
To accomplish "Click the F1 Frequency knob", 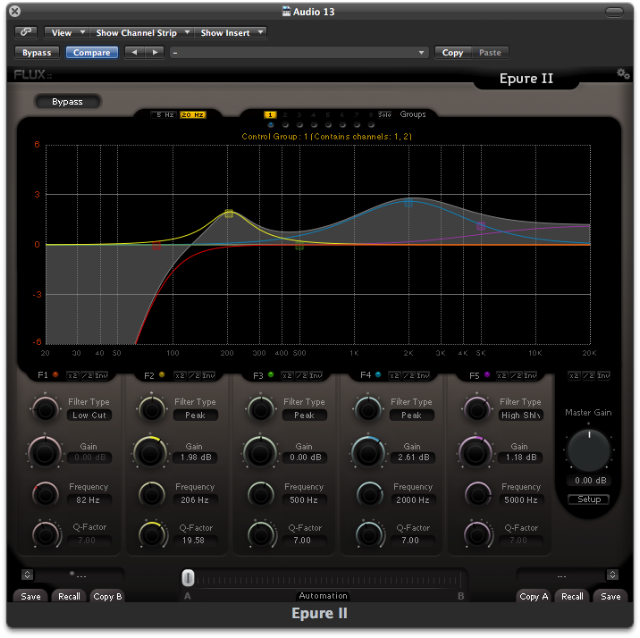I will pyautogui.click(x=45, y=494).
